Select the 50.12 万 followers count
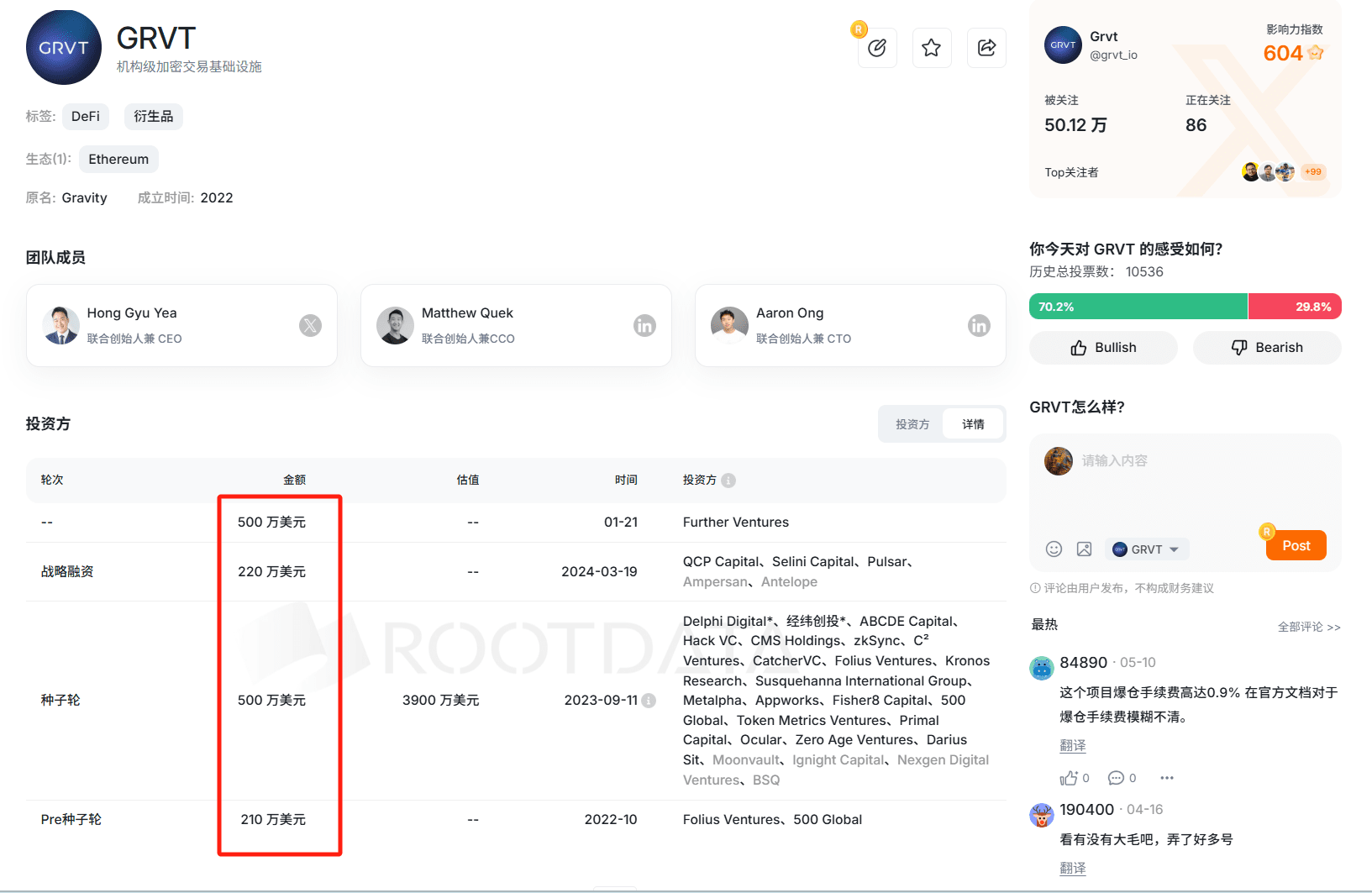Screen dimensions: 1372x893 tap(1075, 125)
